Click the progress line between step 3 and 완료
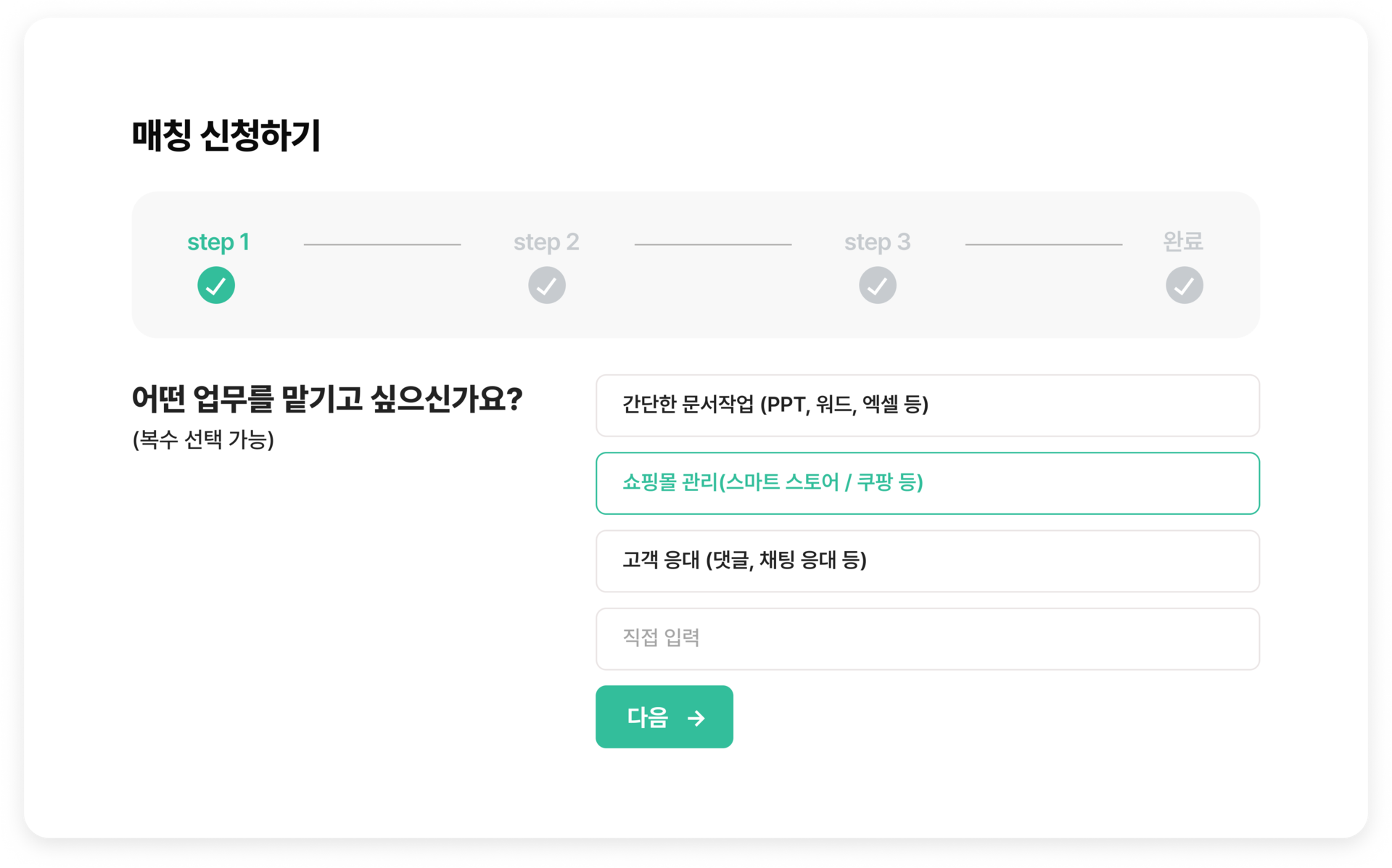Viewport: 1392px width, 868px height. click(x=1043, y=244)
